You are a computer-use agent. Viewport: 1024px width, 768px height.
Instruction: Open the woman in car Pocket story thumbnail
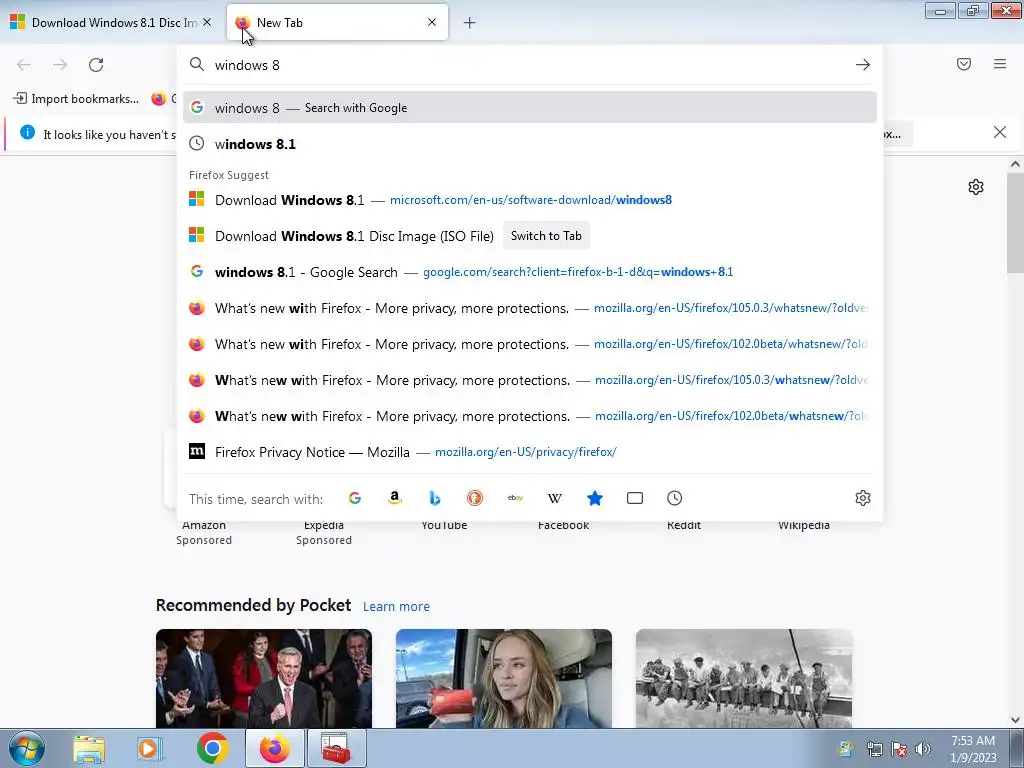504,679
